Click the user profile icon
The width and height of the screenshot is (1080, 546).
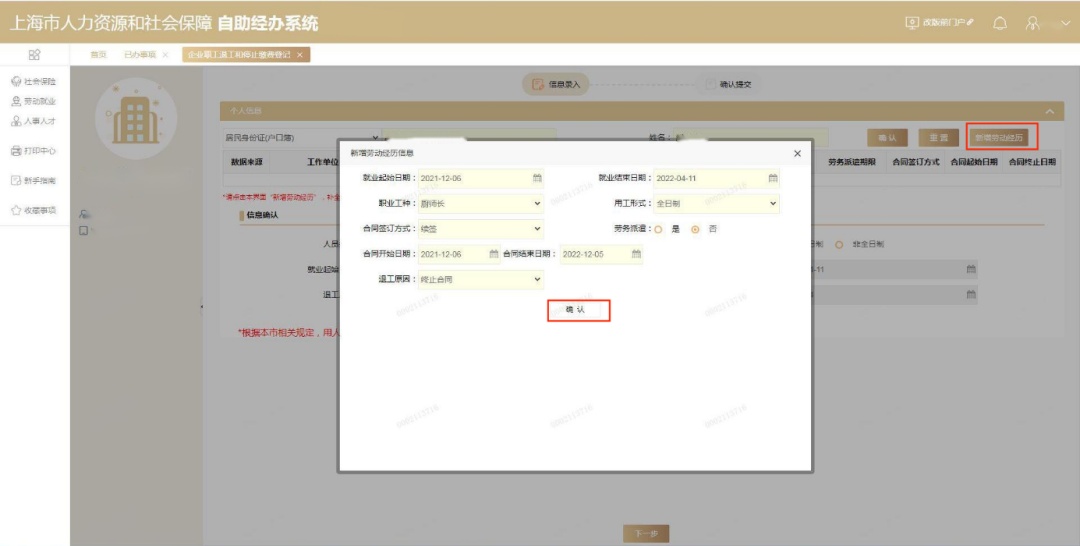1033,22
